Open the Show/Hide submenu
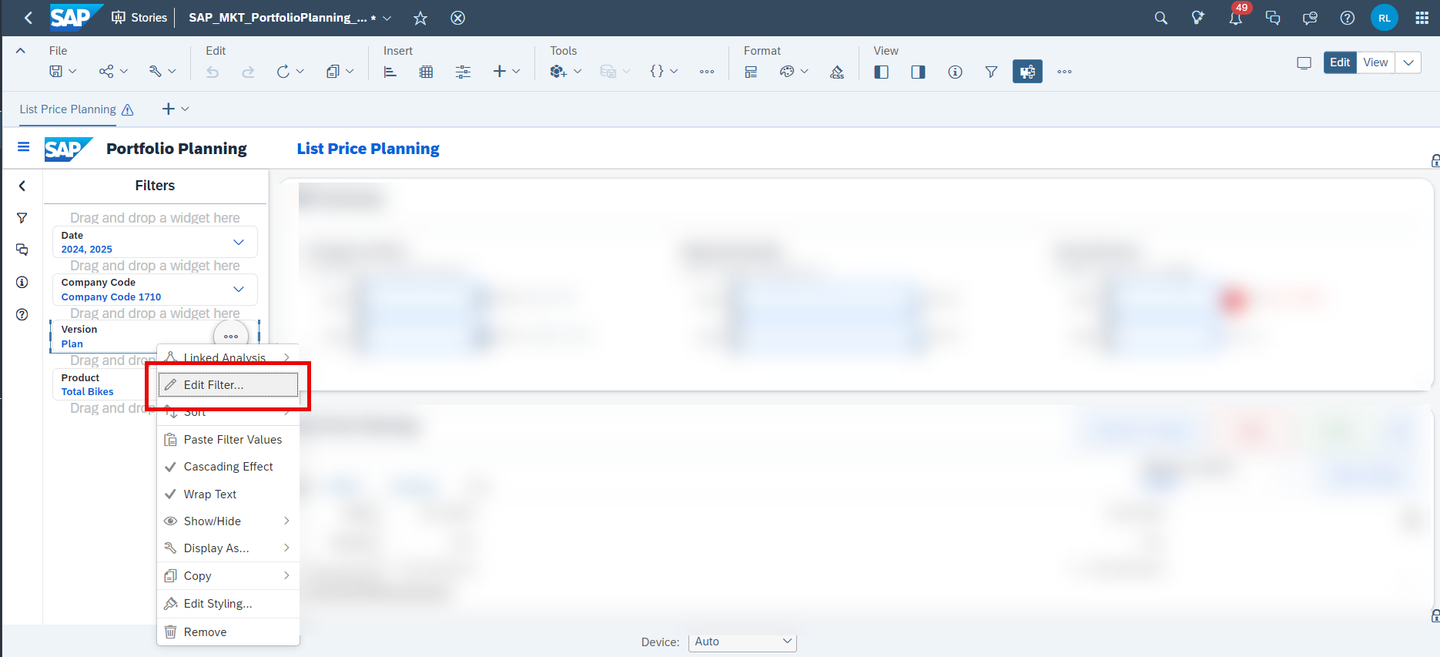 [228, 521]
